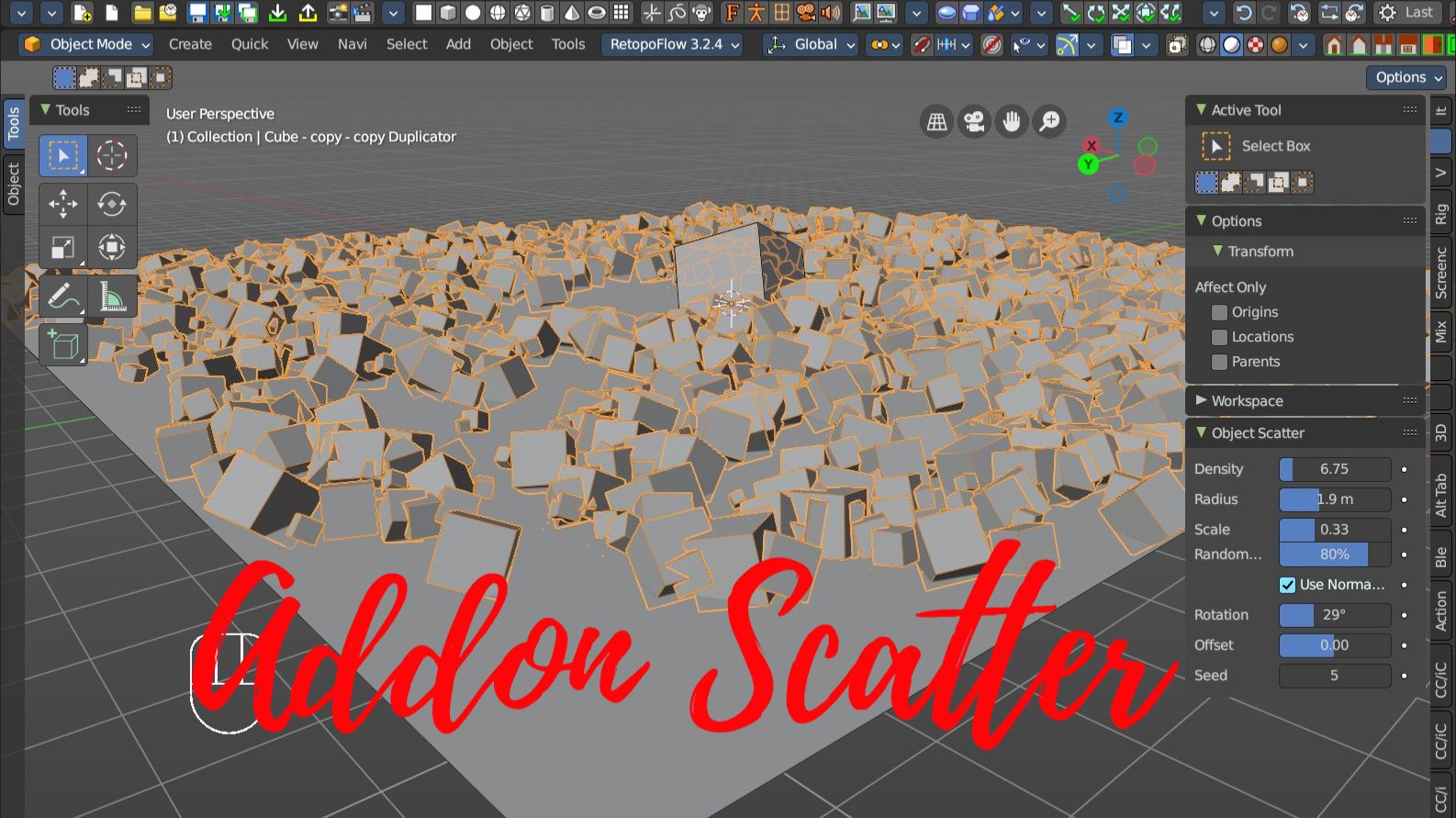Switch to camera view with camera icon

[x=974, y=121]
